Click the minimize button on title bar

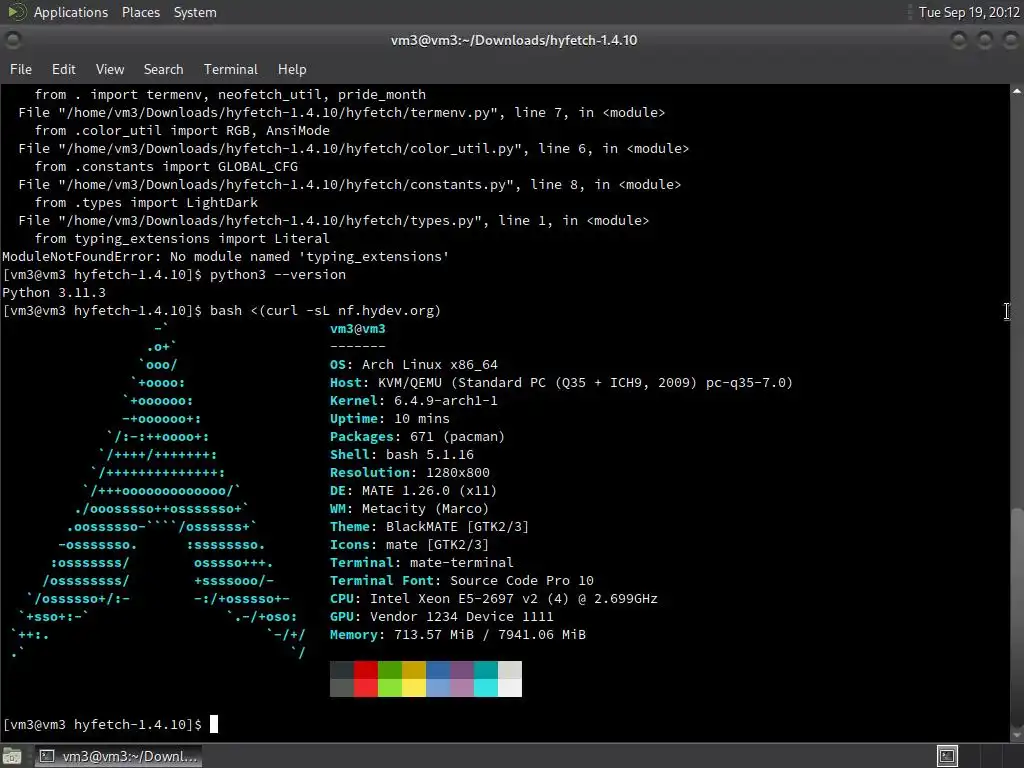pos(959,40)
